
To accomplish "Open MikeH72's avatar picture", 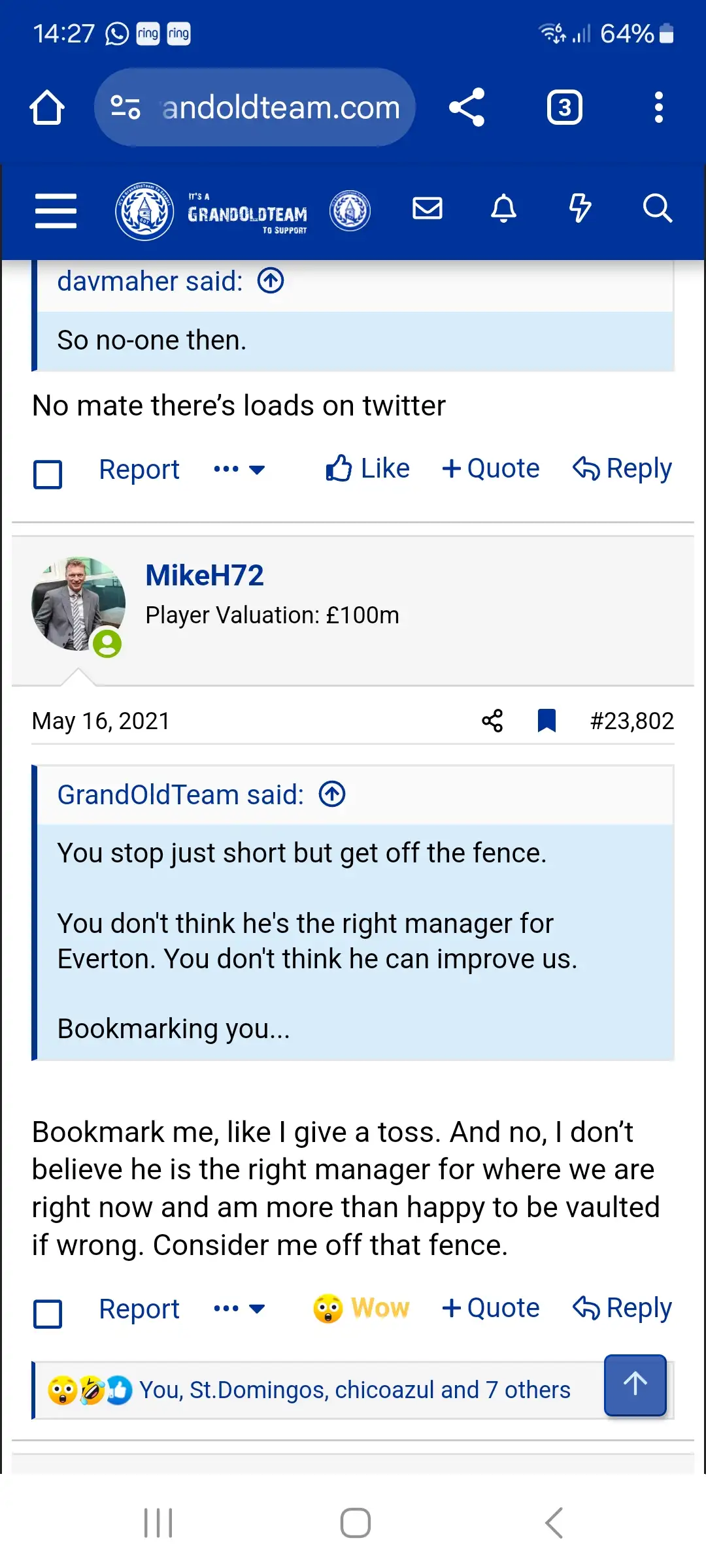I will [x=78, y=604].
